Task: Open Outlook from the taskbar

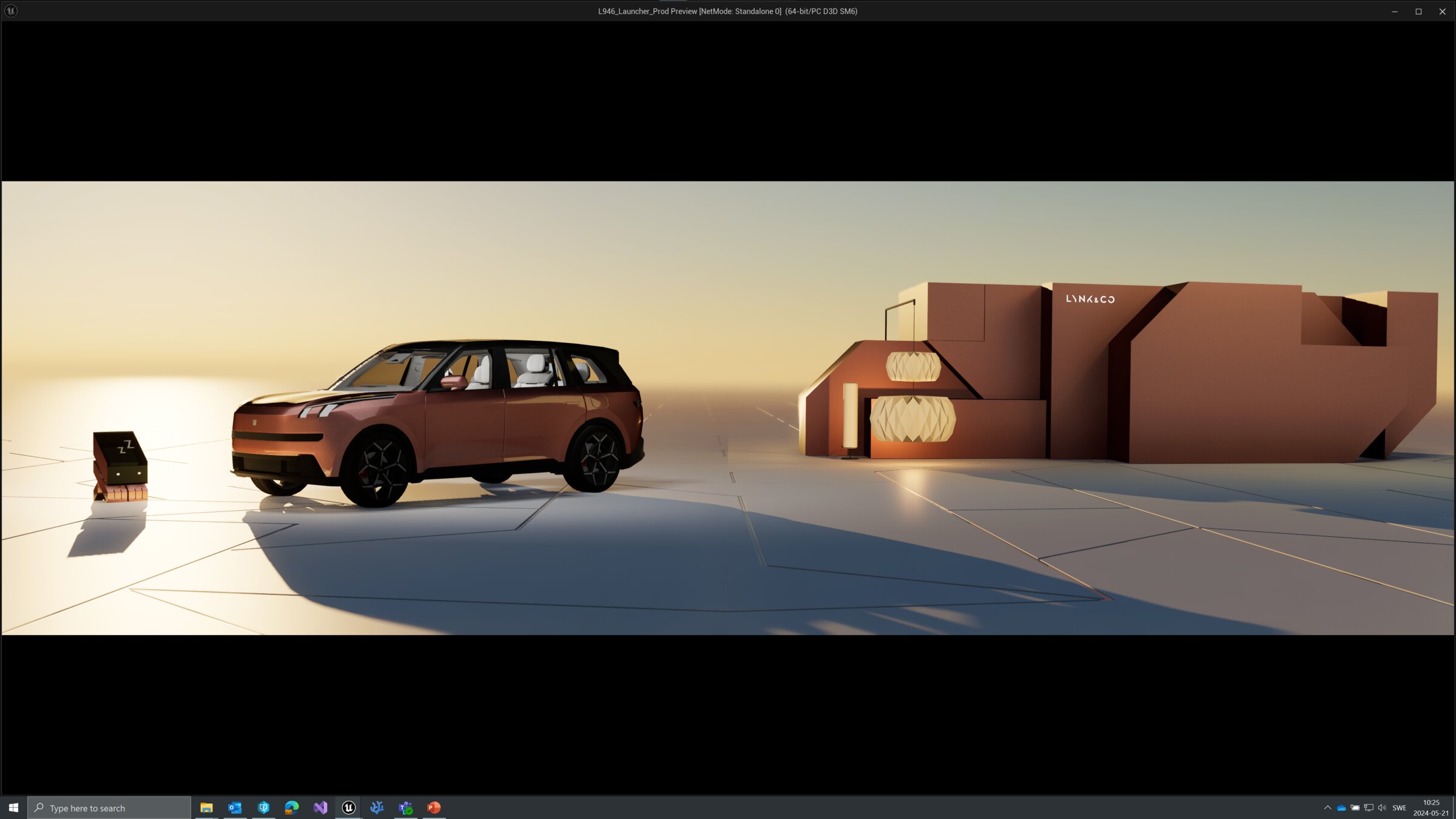Action: click(235, 807)
